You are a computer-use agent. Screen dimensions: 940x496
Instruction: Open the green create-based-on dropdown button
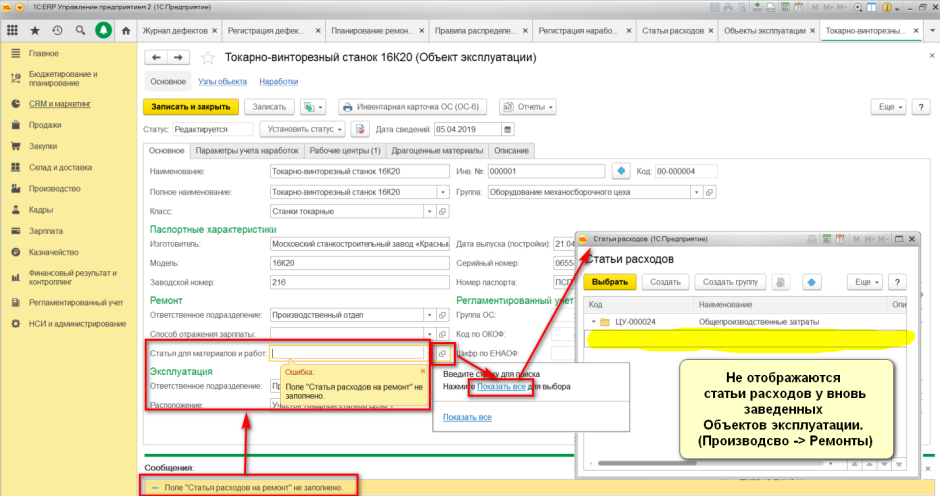point(312,107)
